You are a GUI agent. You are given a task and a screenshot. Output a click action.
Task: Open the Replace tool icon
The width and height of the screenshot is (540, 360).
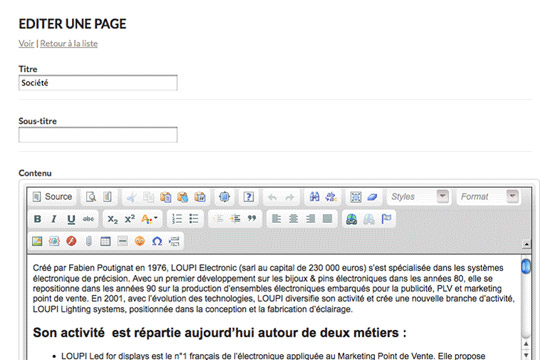tap(331, 197)
